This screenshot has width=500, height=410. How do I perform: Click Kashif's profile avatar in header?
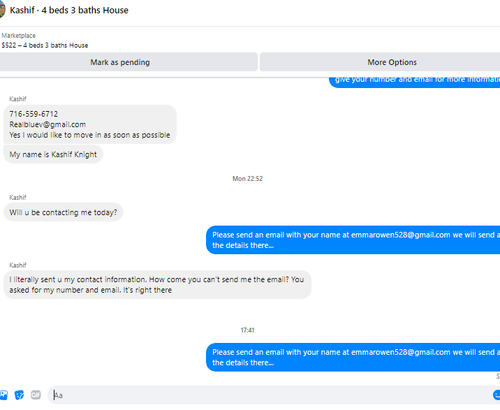2,10
